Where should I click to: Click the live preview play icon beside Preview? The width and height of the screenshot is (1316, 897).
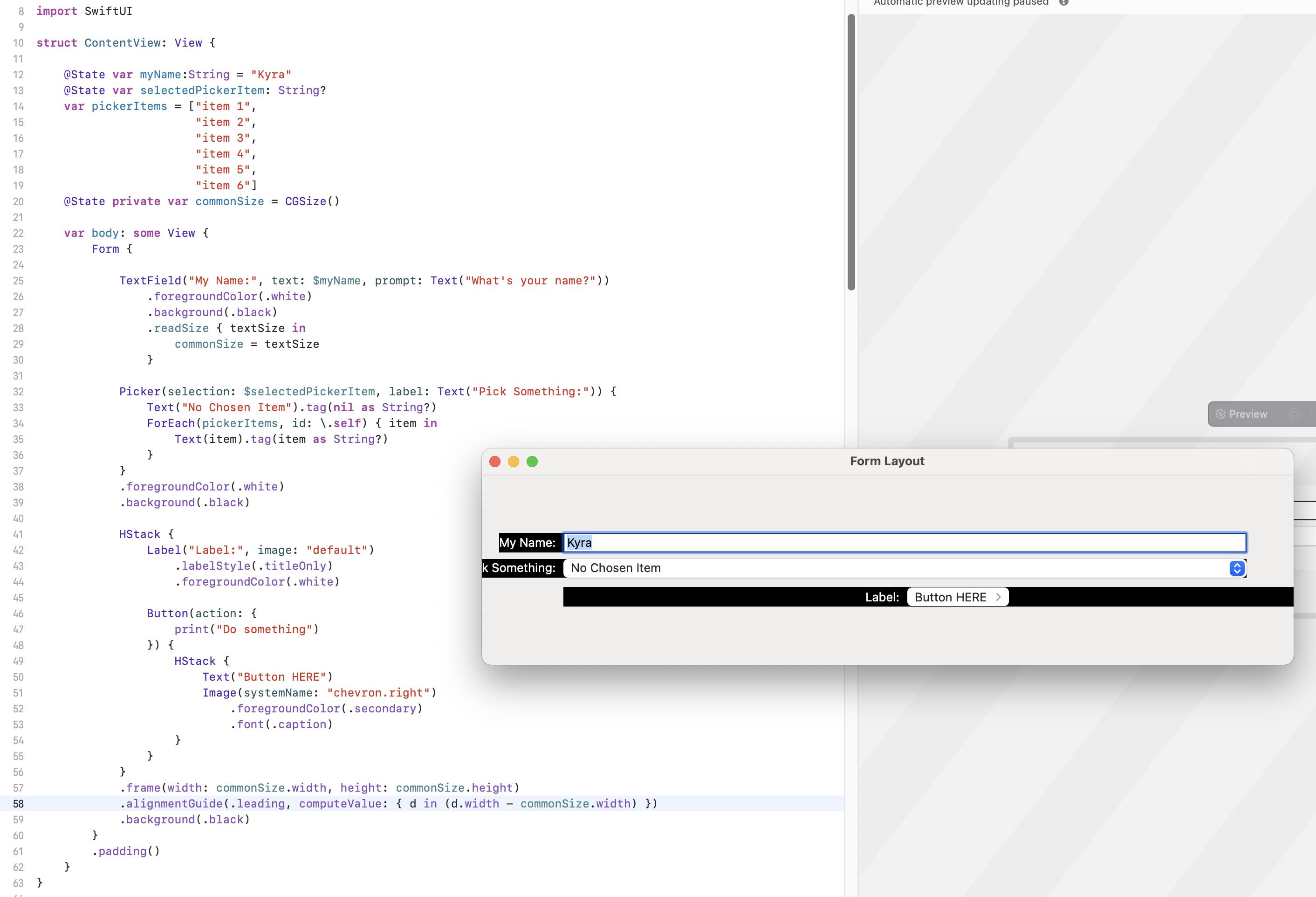click(x=1295, y=414)
